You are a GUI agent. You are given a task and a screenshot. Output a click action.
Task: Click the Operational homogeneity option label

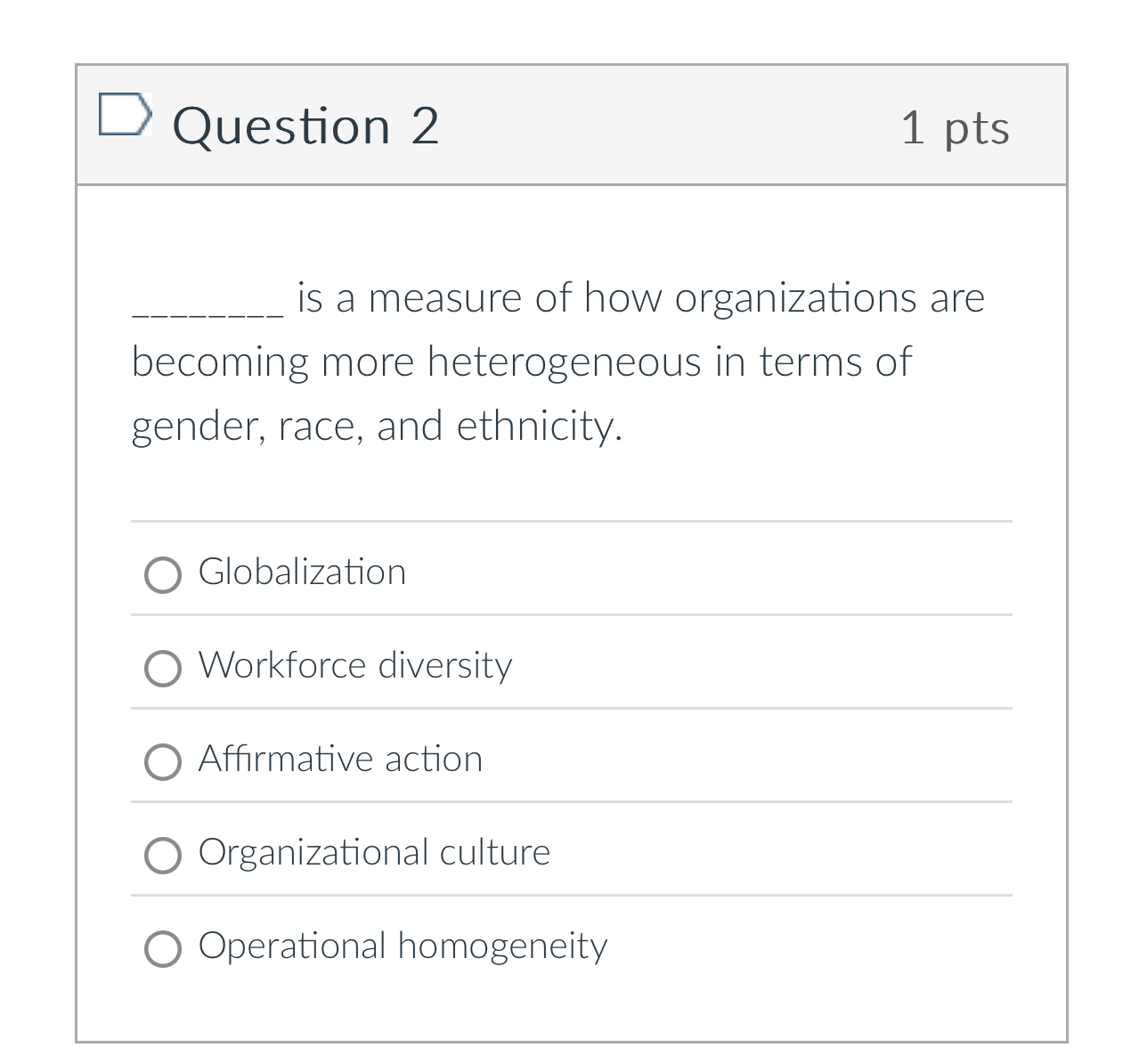tap(403, 946)
